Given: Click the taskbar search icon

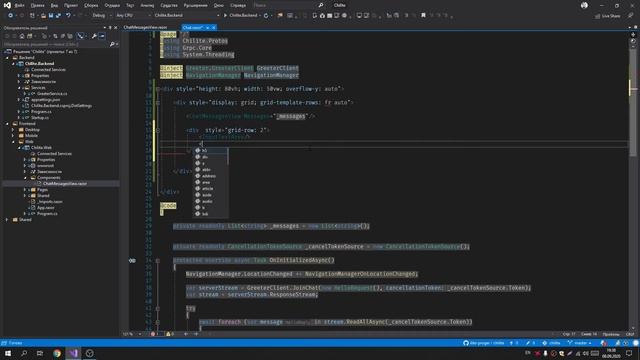Looking at the screenshot, I should (x=24, y=353).
